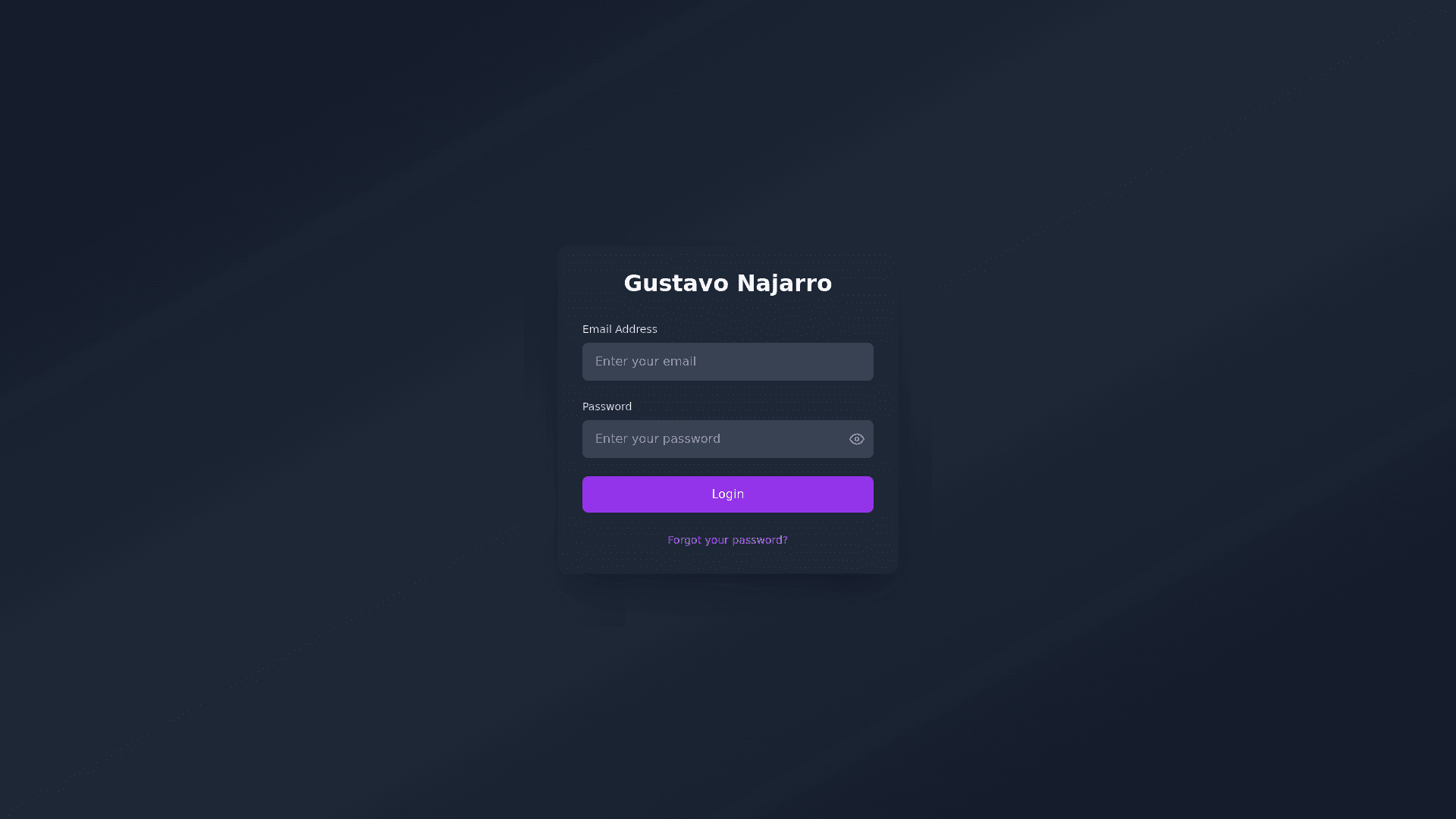Reveal typed password with the eye toggle

pos(856,439)
